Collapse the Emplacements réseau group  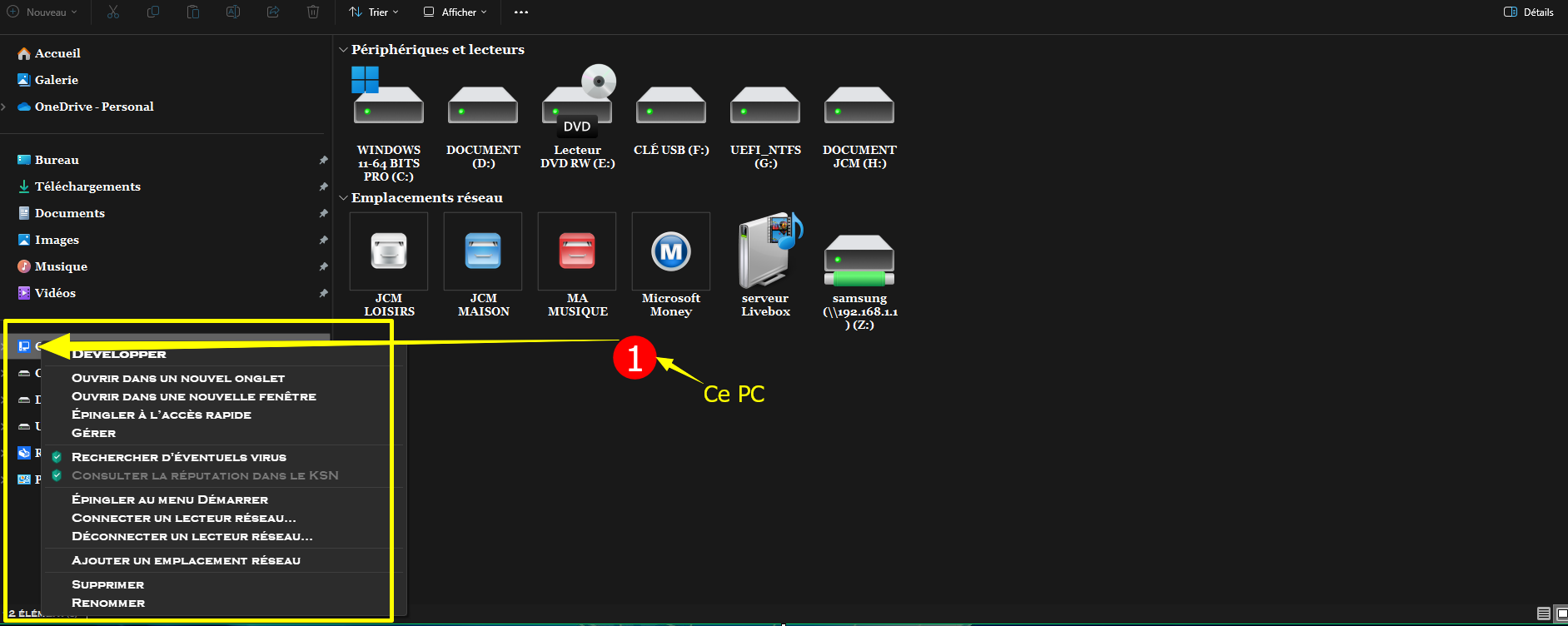(x=343, y=198)
